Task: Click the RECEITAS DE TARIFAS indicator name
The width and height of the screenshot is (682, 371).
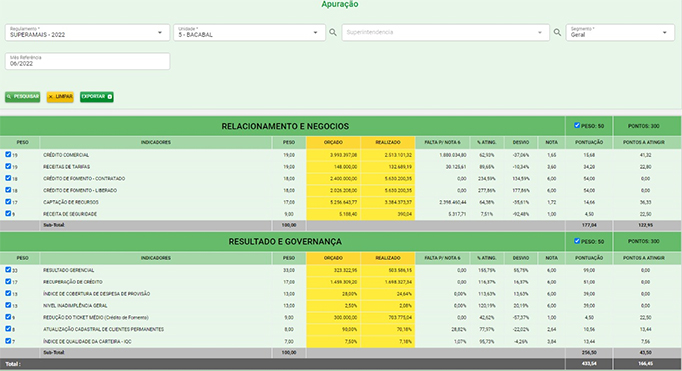Action: point(67,167)
